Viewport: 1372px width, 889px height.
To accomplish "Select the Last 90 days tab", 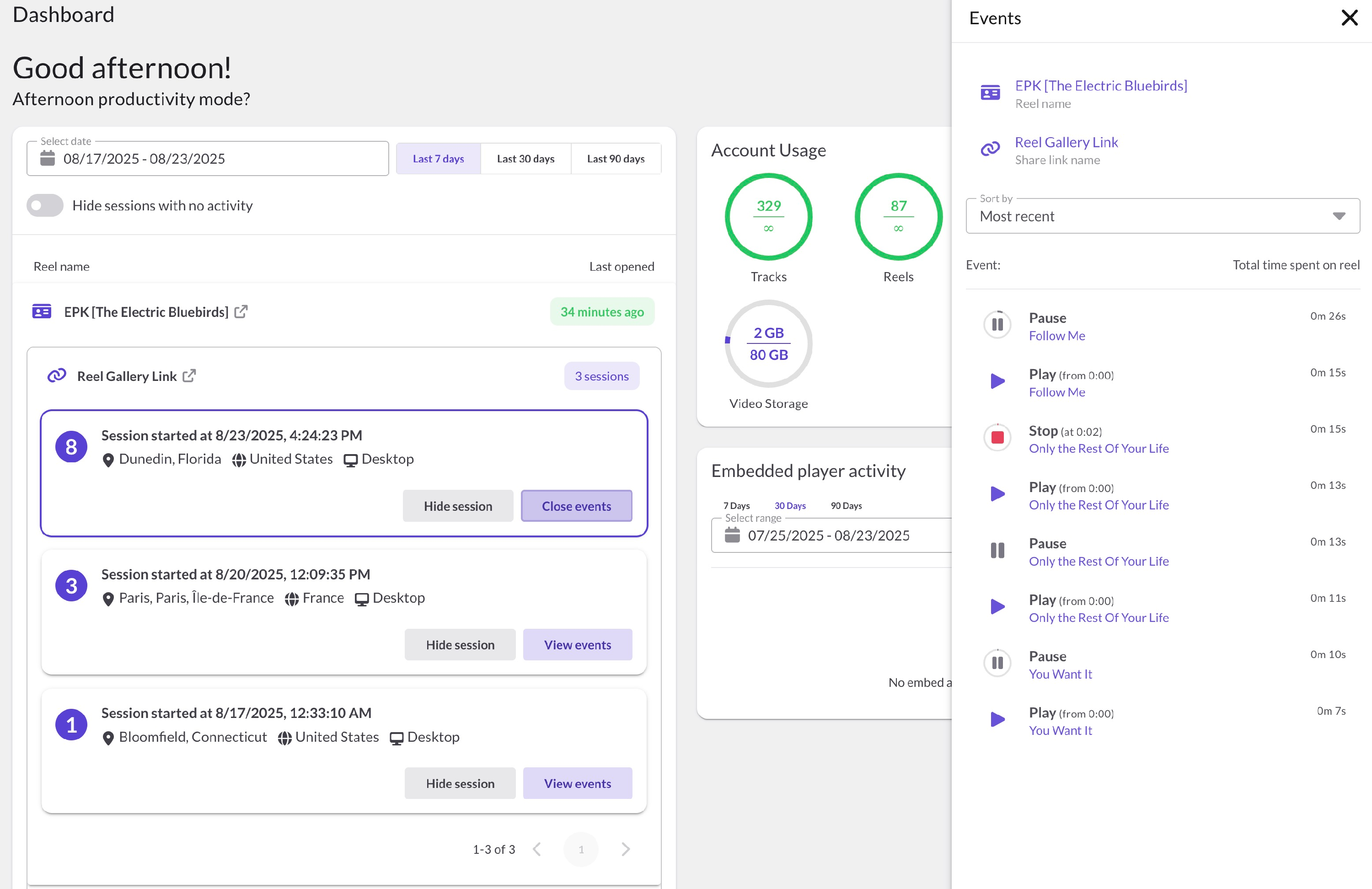I will pyautogui.click(x=615, y=159).
